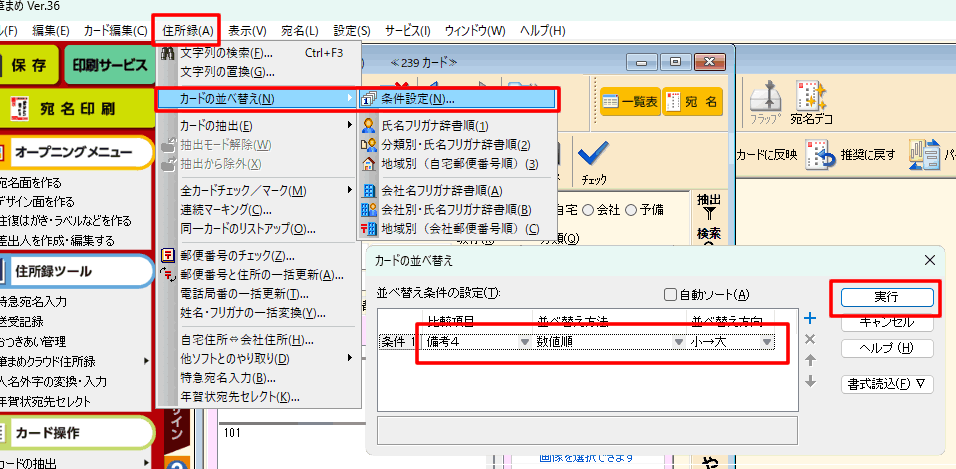Screen dimensions: 956x469
Task: Move condition down with the down arrow
Action: 810,382
